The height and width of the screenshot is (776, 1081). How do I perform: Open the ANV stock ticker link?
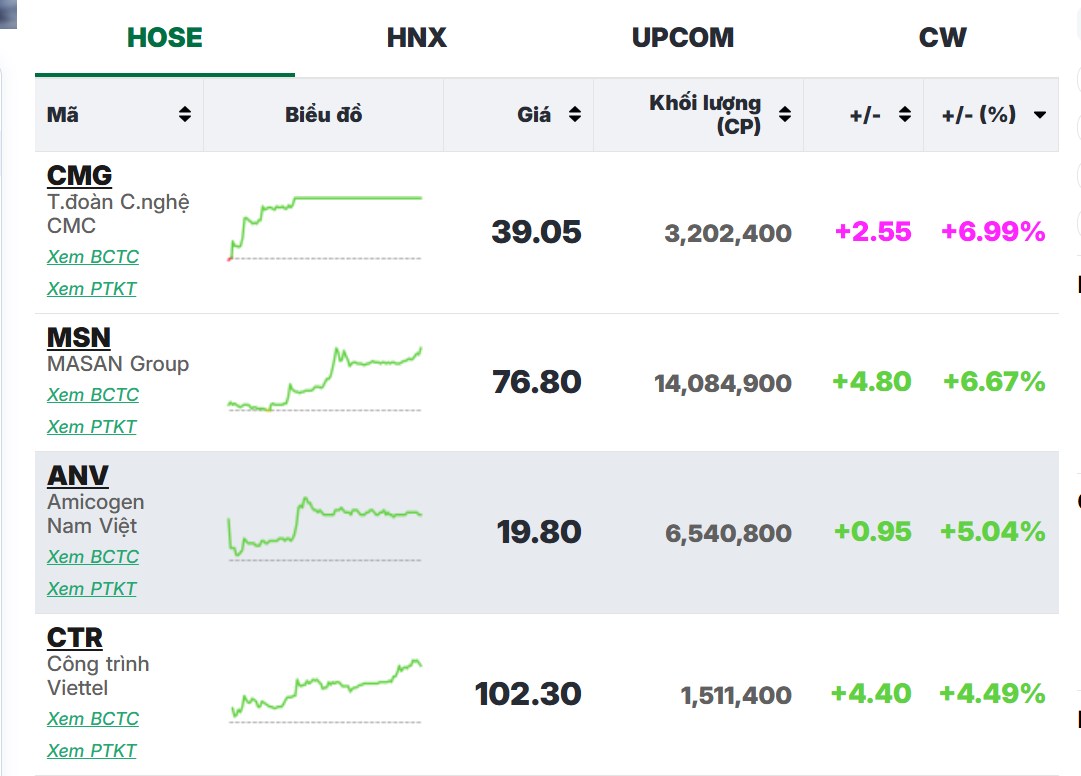pyautogui.click(x=78, y=476)
